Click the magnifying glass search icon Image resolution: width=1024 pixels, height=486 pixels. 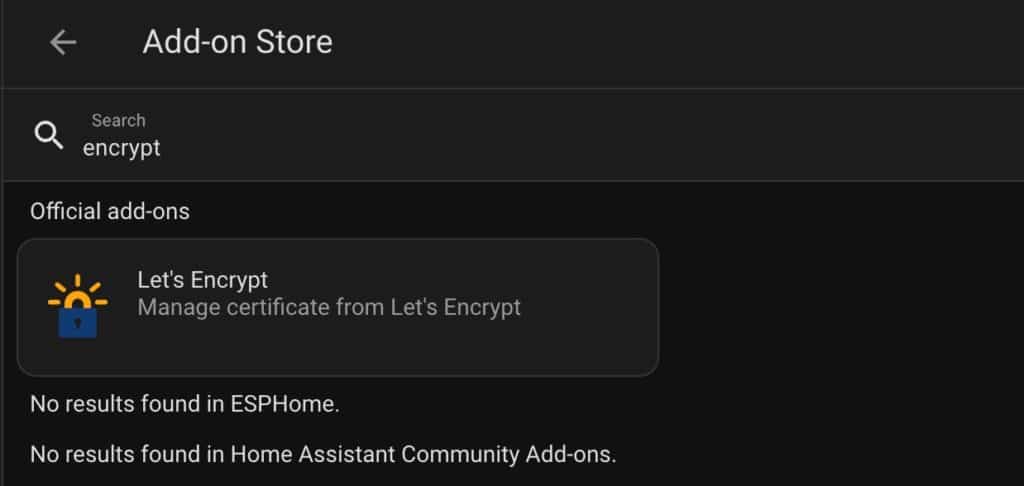[48, 135]
